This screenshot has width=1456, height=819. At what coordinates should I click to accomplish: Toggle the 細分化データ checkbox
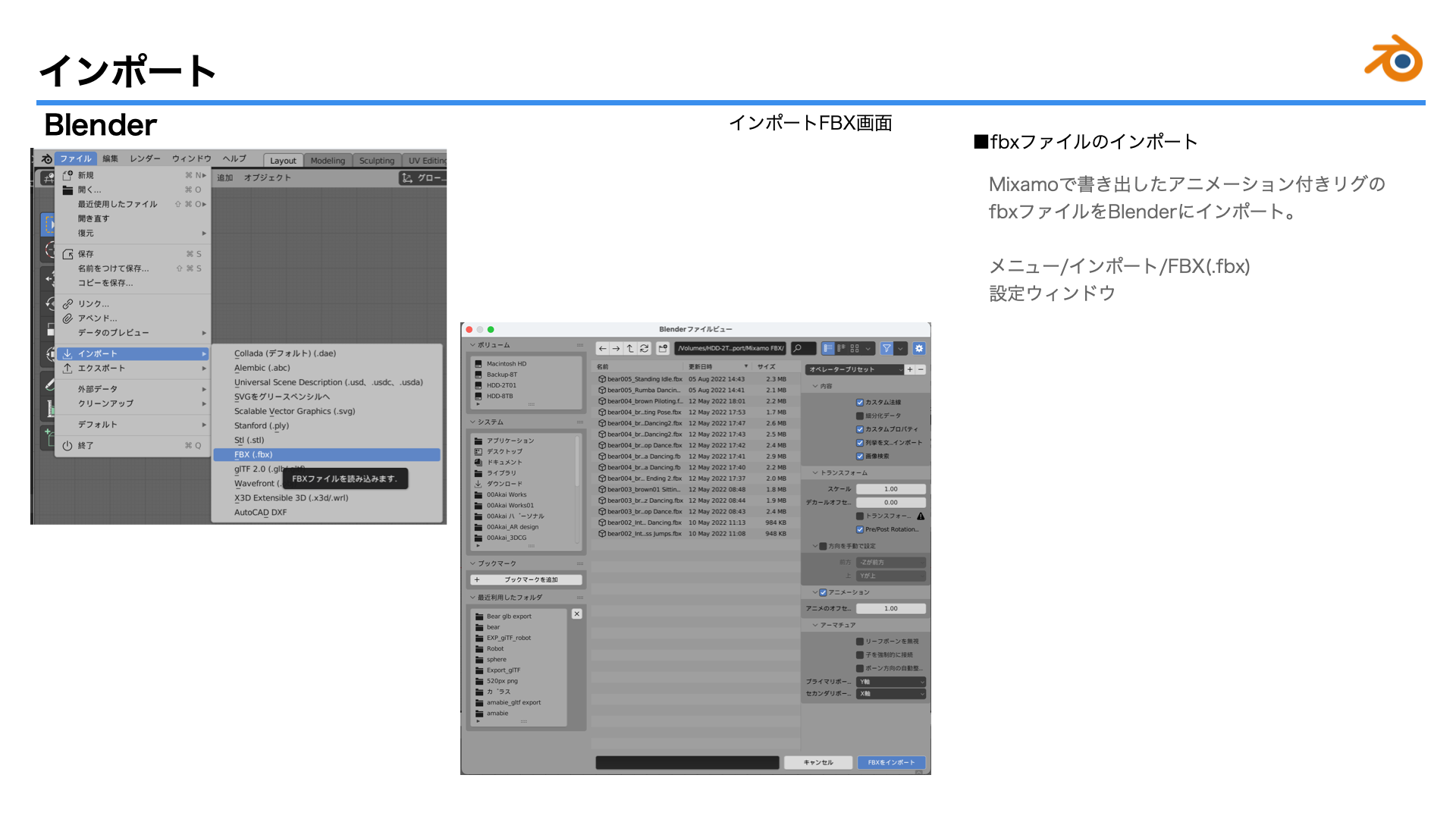pos(860,416)
